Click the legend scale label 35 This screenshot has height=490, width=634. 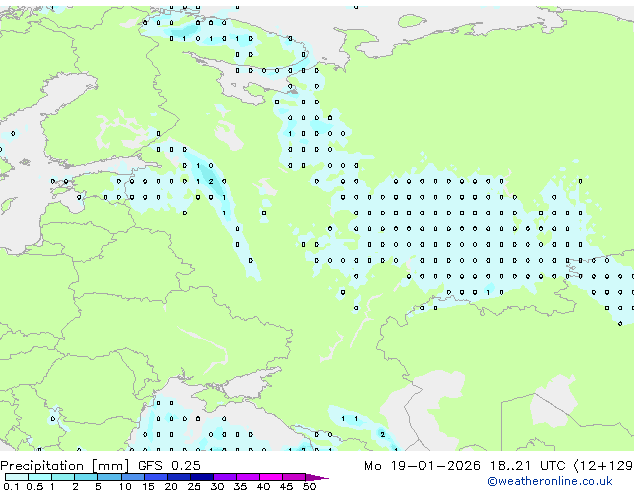click(240, 486)
